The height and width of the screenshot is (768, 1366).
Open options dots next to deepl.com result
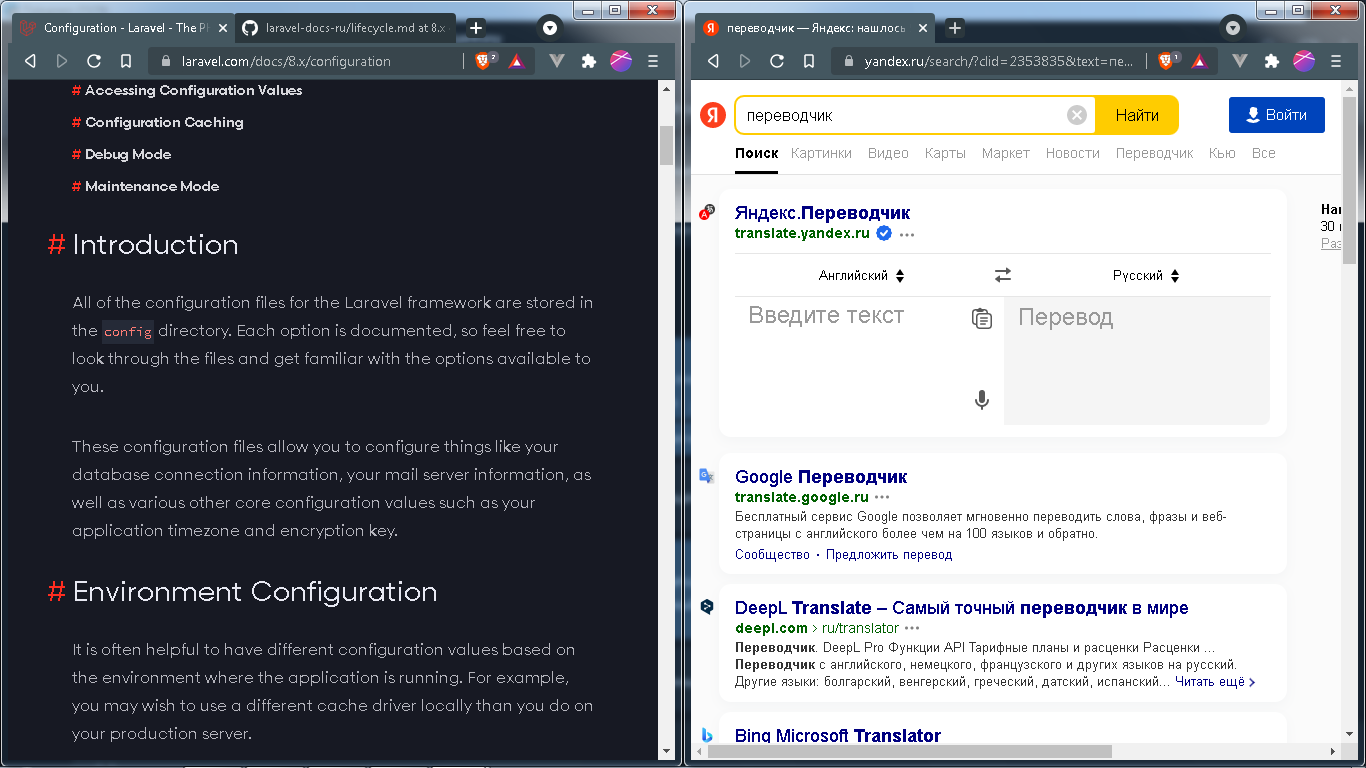pyautogui.click(x=912, y=628)
